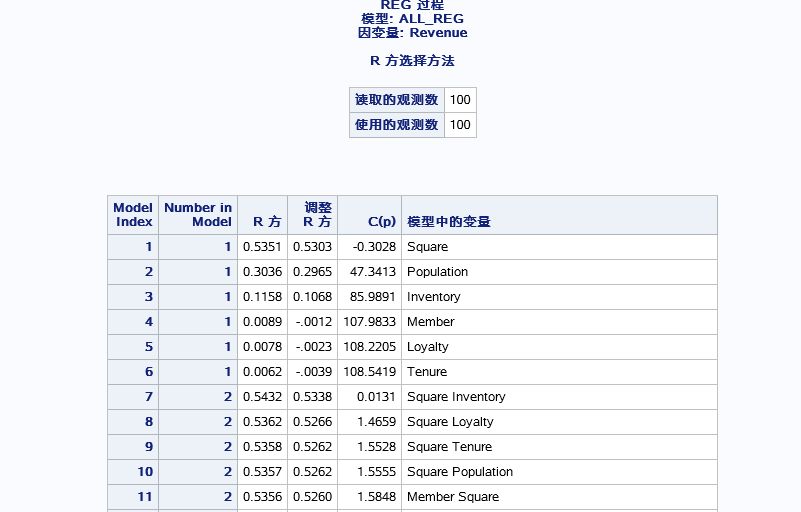This screenshot has width=801, height=512.
Task: Click the 'Inventory' variable cell in model 3
Action: tap(559, 297)
